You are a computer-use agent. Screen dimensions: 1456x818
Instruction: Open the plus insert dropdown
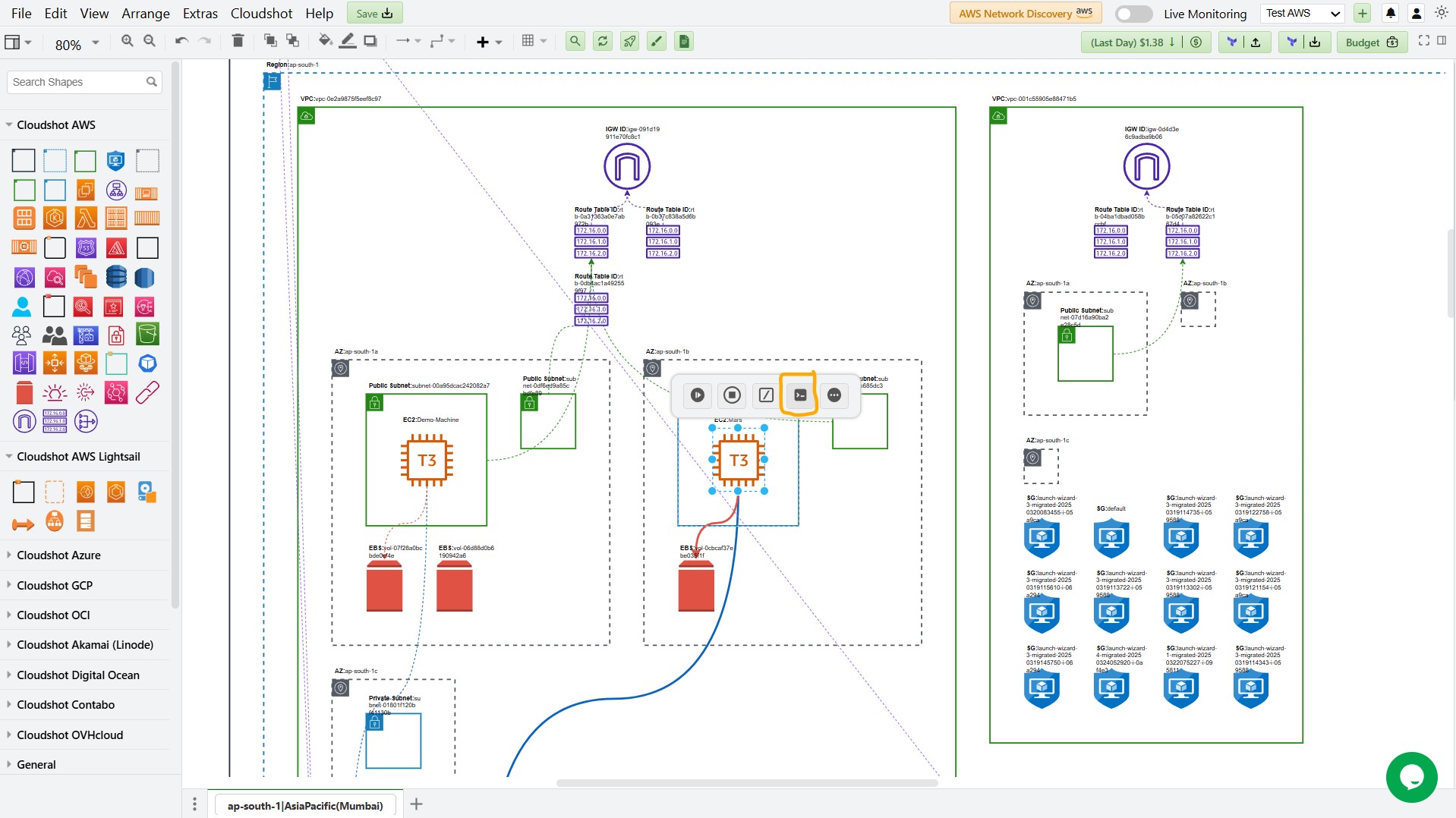tap(489, 42)
